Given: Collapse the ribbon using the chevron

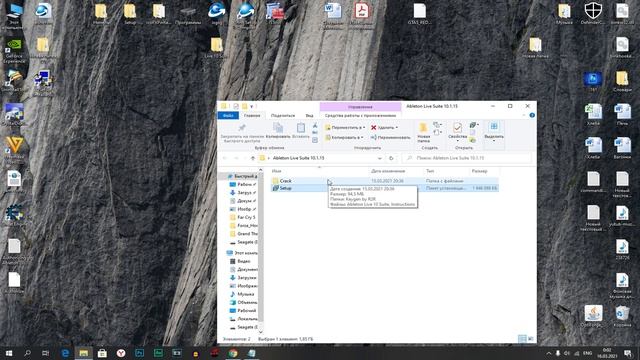Looking at the screenshot, I should (x=524, y=116).
